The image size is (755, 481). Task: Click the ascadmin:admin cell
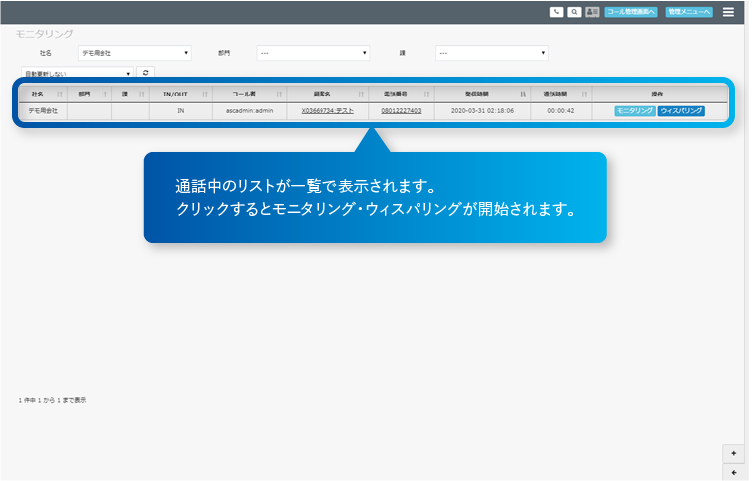point(249,111)
